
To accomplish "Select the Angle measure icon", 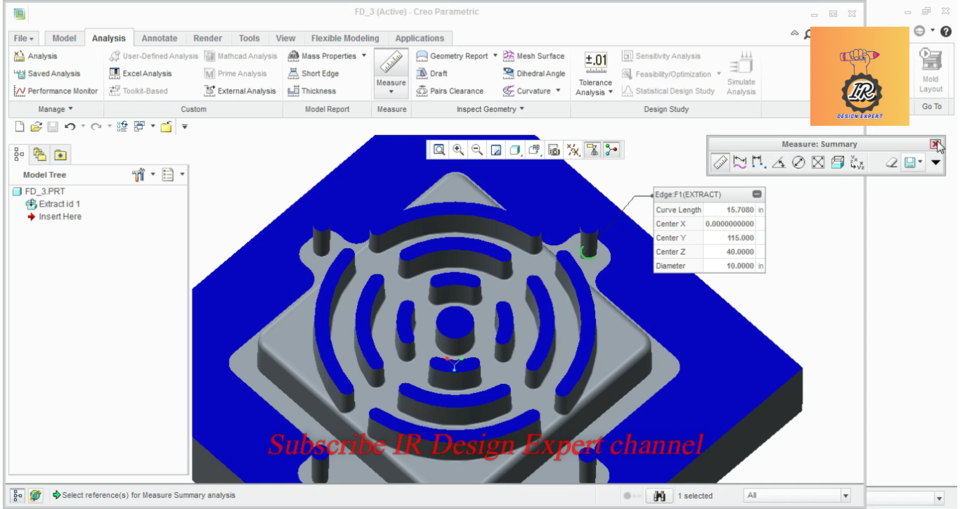I will [x=779, y=162].
